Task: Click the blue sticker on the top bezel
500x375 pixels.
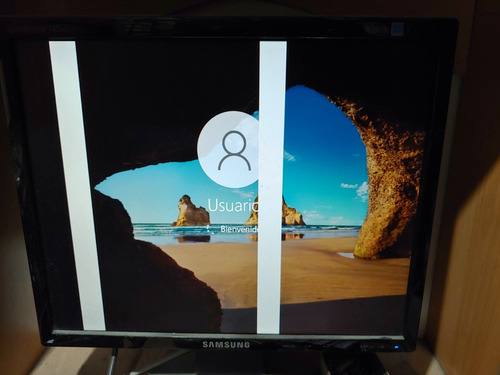Action: 397,29
